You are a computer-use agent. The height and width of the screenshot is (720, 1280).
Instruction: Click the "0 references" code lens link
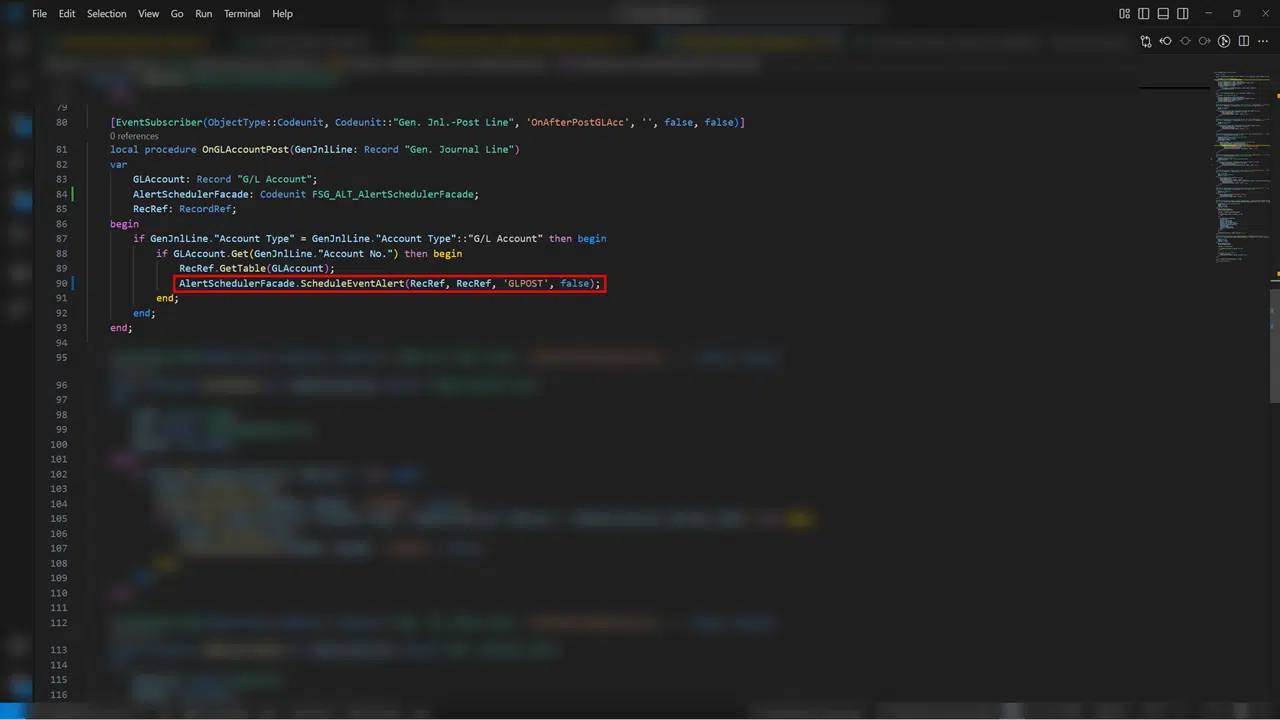point(134,136)
